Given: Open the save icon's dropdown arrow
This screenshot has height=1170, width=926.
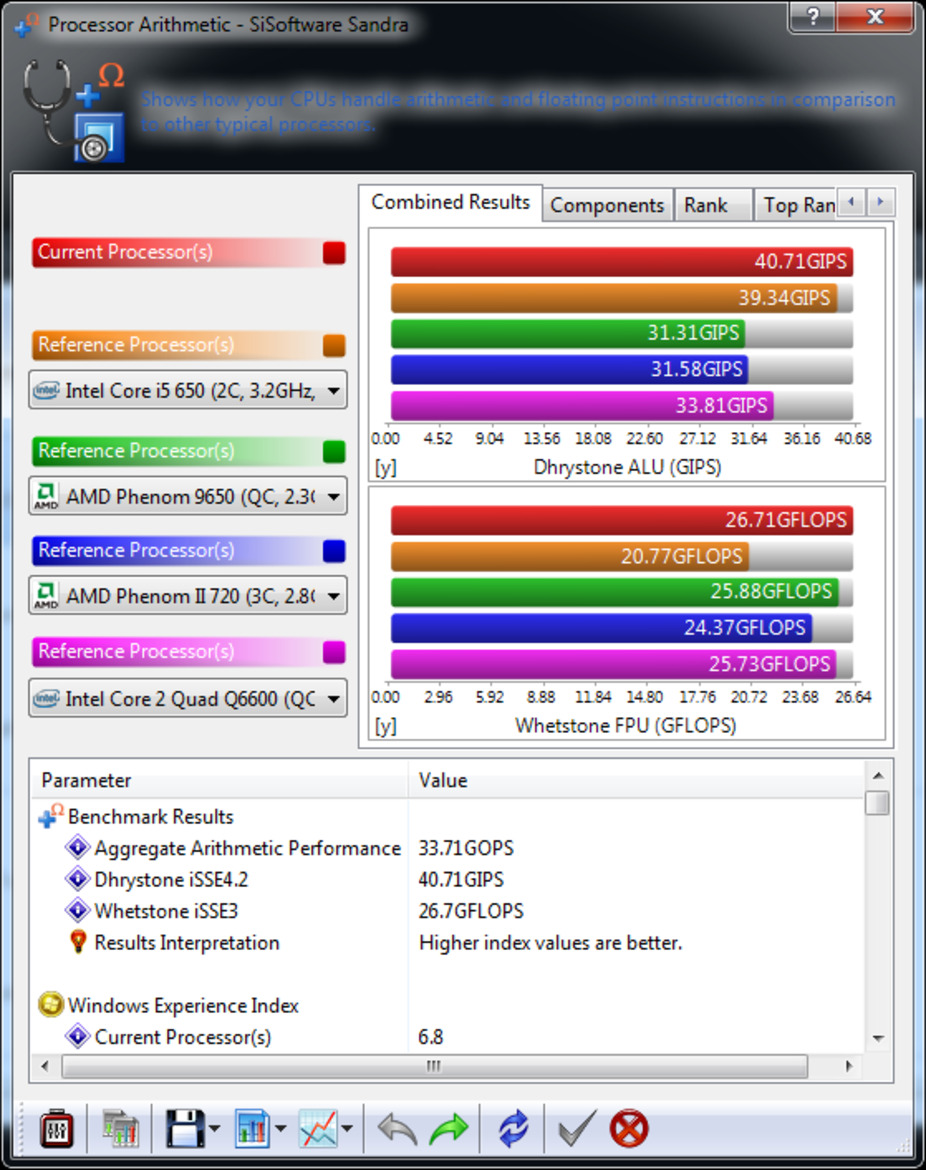Looking at the screenshot, I should (x=214, y=1128).
